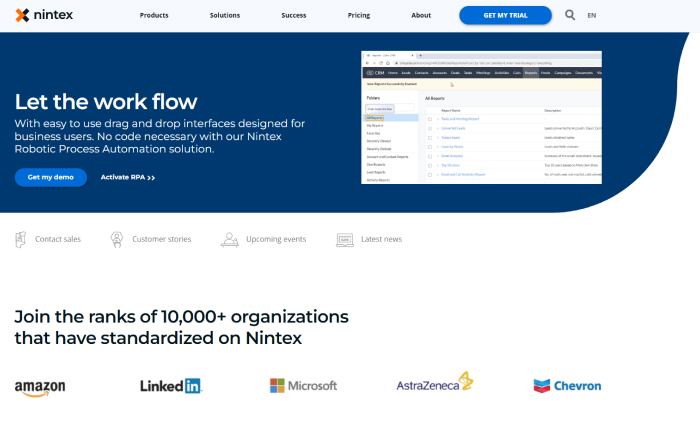The height and width of the screenshot is (423, 700).
Task: Click the Microsoft logo
Action: 304,386
